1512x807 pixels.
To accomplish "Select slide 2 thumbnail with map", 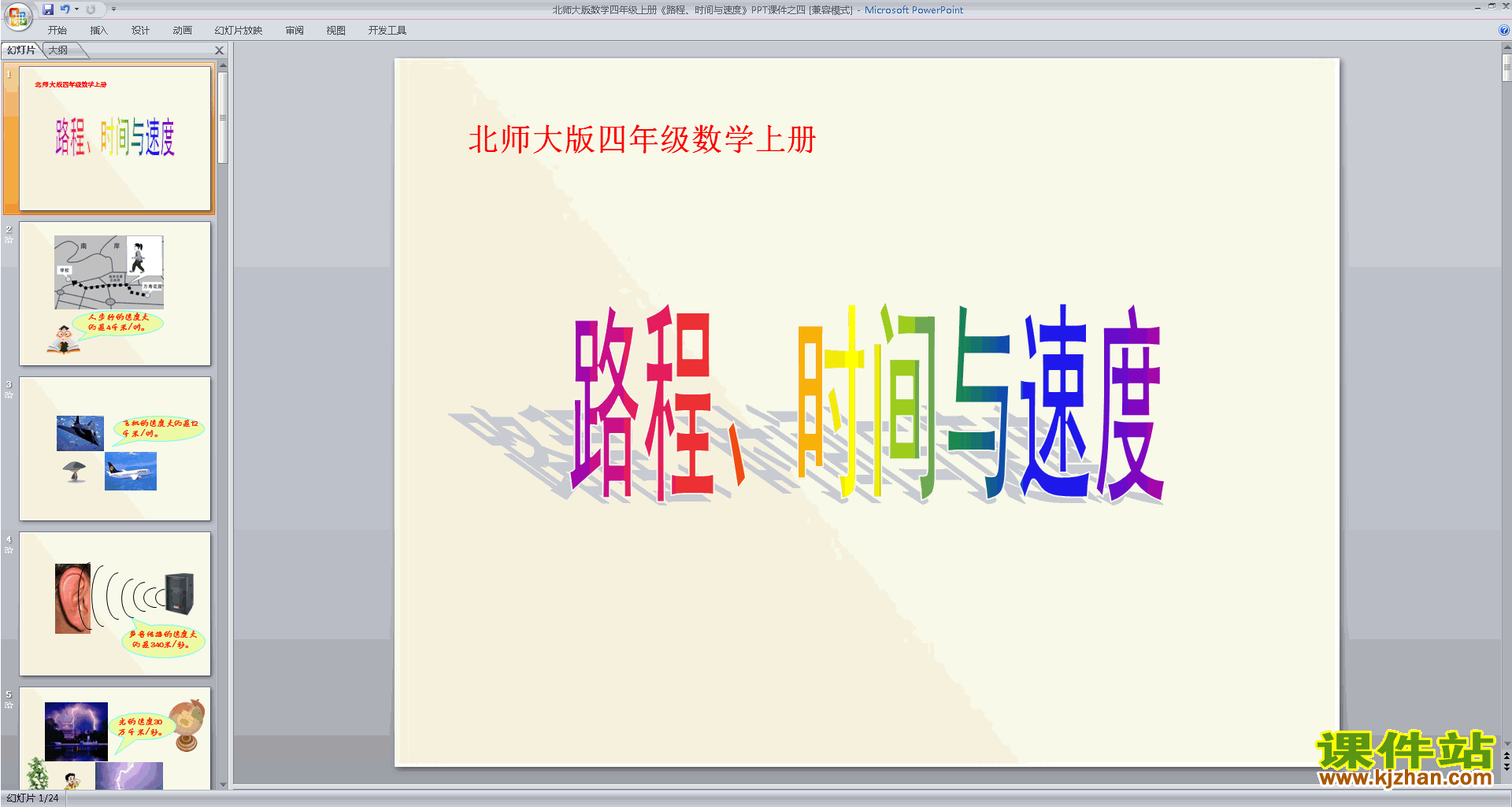I will tap(115, 294).
